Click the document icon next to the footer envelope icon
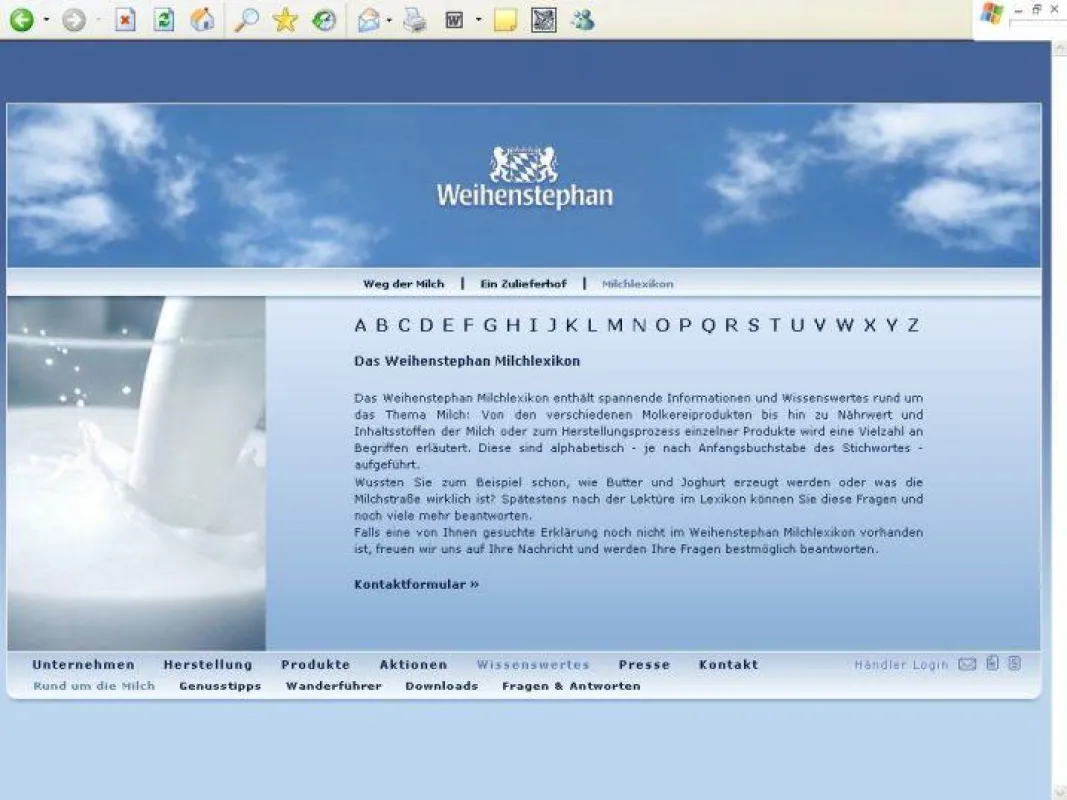The image size is (1067, 800). coord(993,663)
